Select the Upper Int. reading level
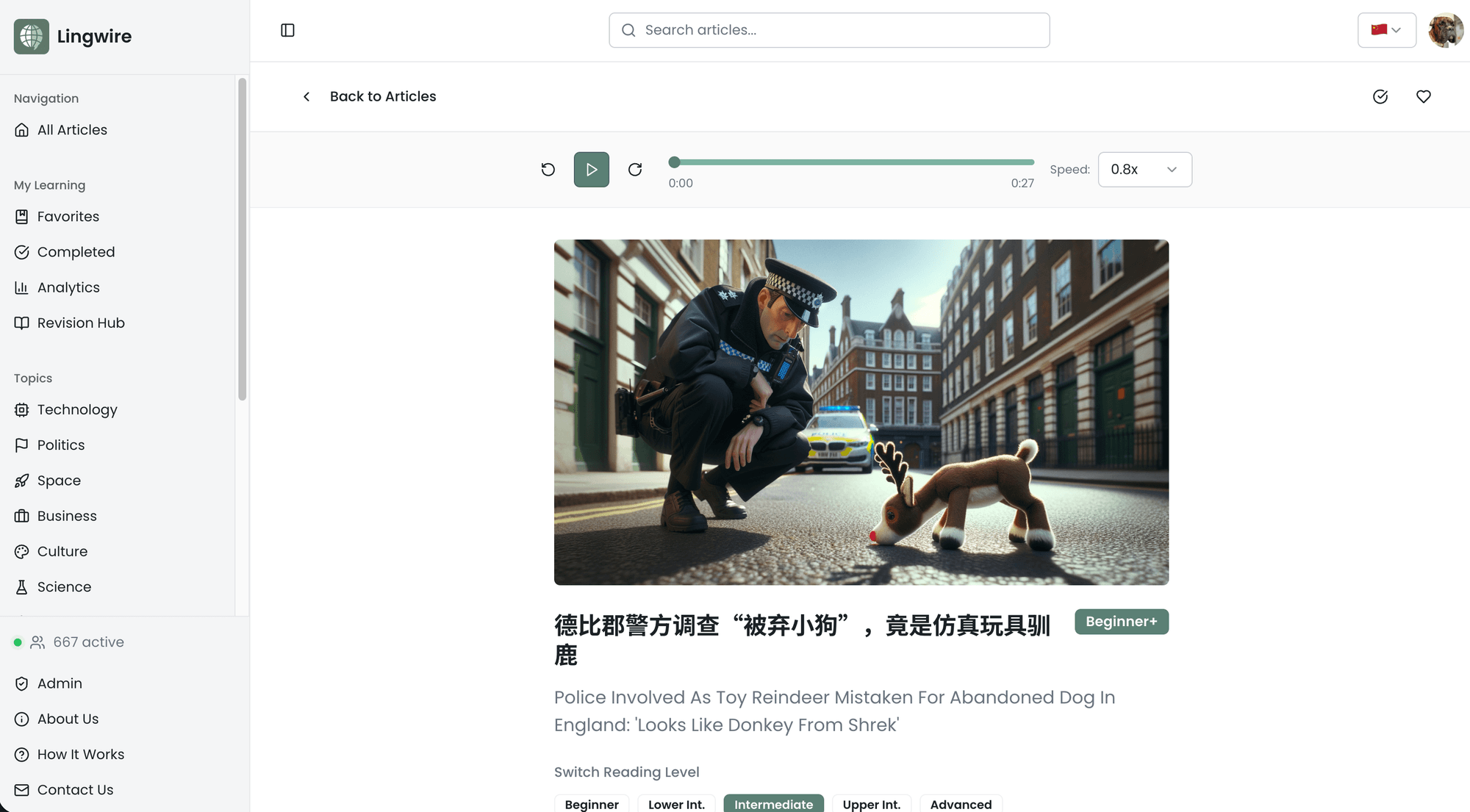 coord(871,804)
